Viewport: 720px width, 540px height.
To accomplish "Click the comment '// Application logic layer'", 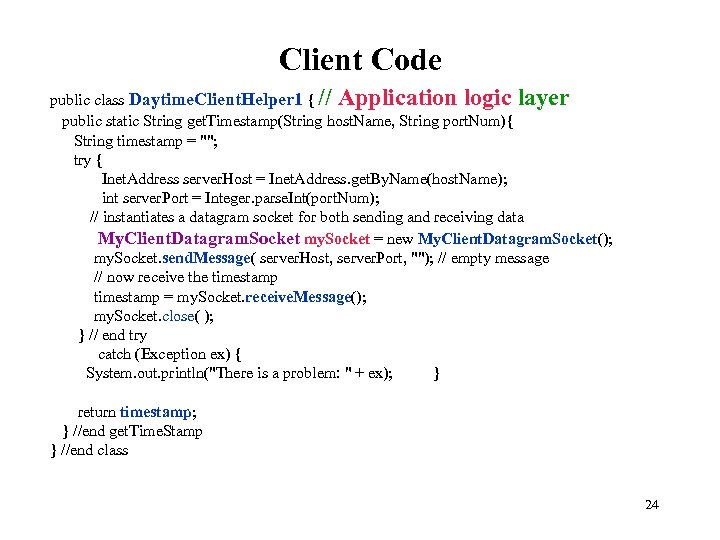I will [443, 98].
